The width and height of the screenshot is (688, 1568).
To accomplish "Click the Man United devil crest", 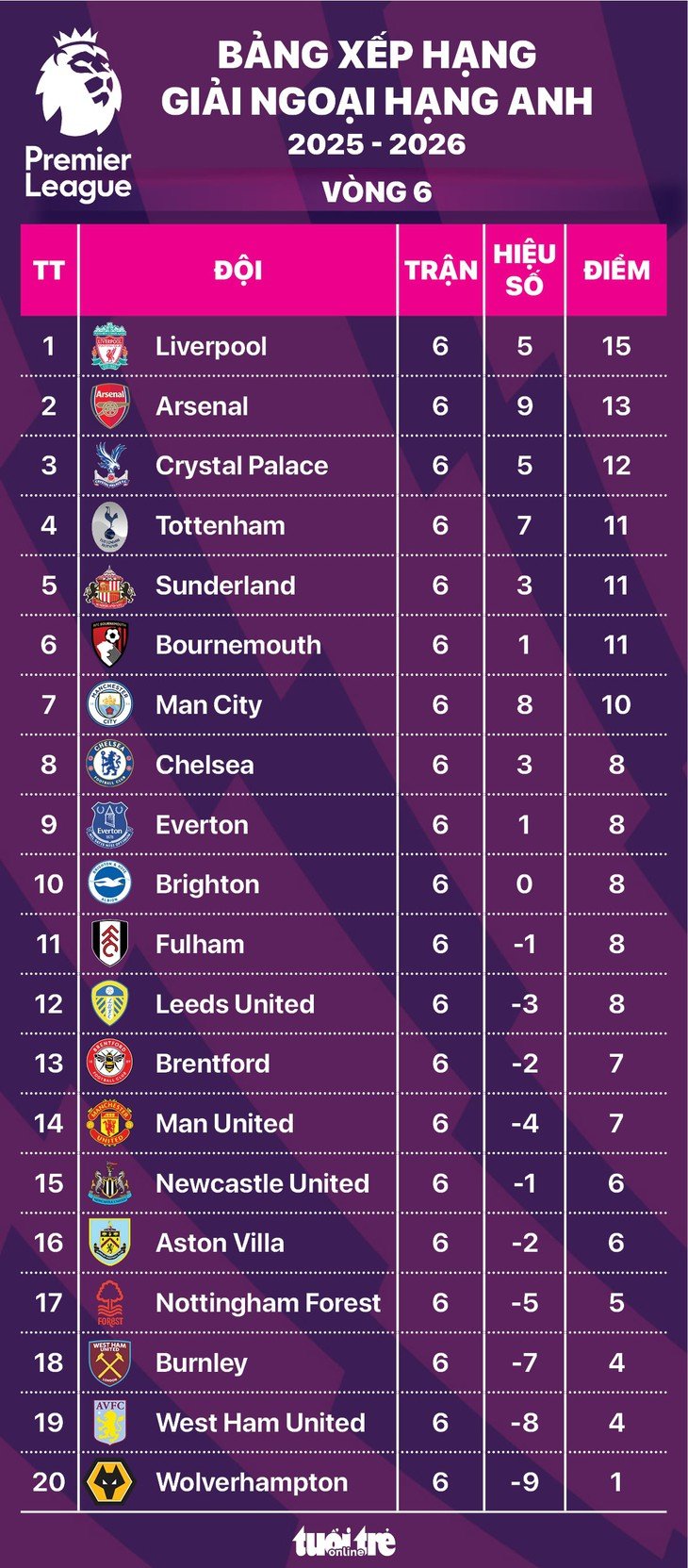I will pyautogui.click(x=109, y=1123).
